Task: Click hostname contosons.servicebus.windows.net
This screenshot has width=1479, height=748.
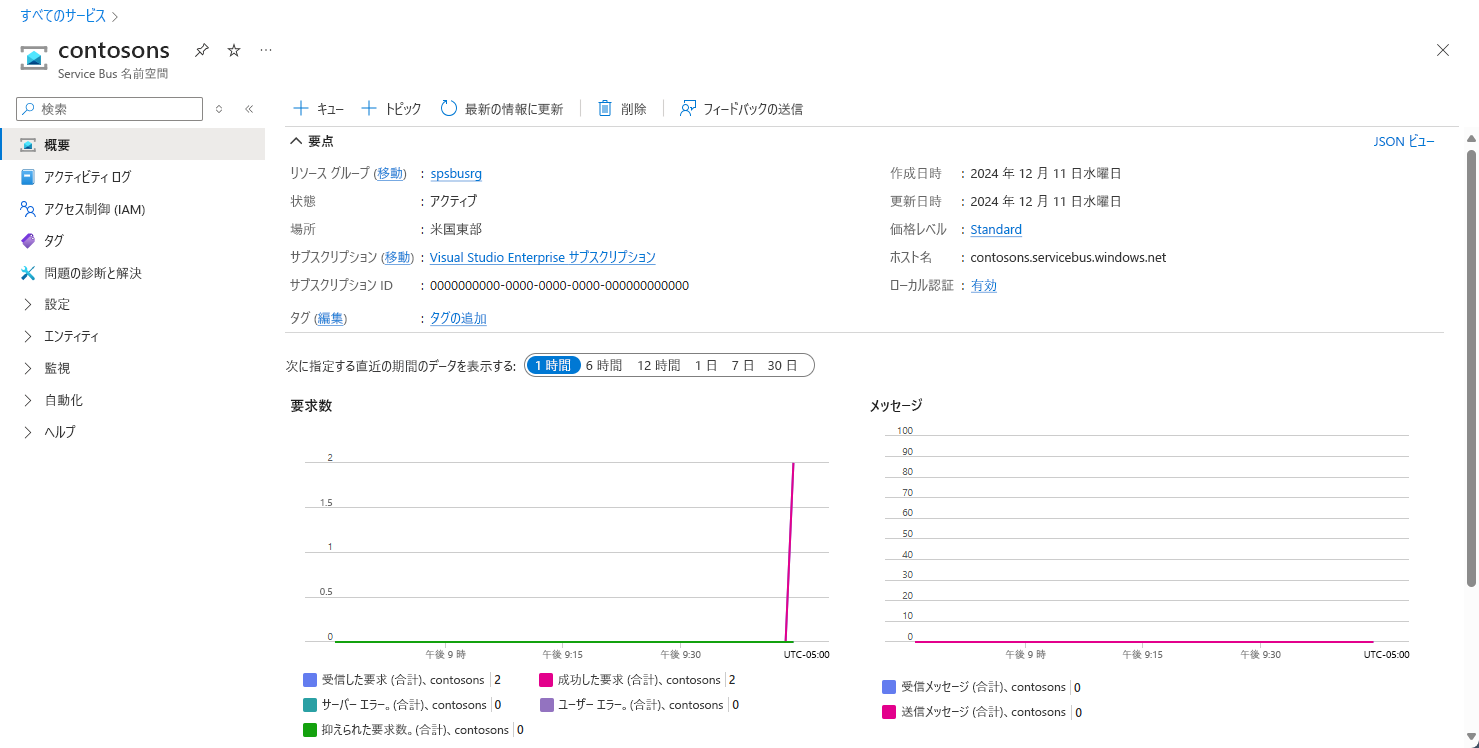Action: pyautogui.click(x=1068, y=257)
